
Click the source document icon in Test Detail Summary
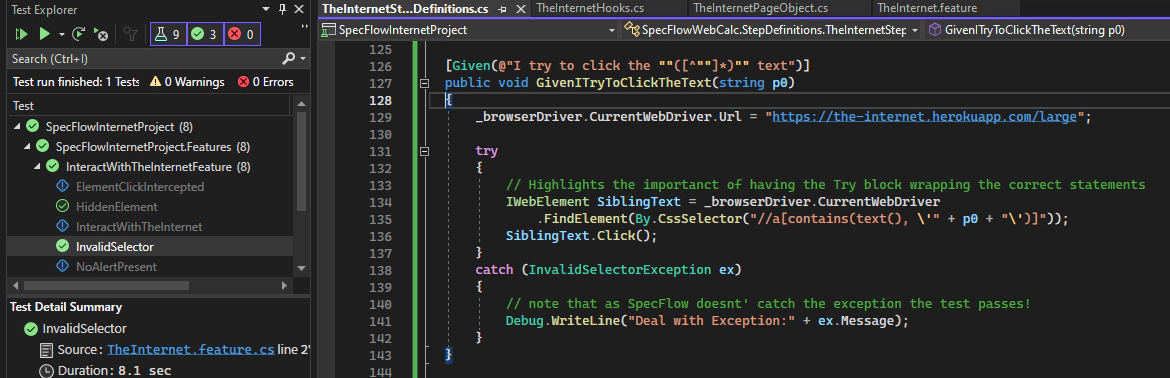(46, 350)
